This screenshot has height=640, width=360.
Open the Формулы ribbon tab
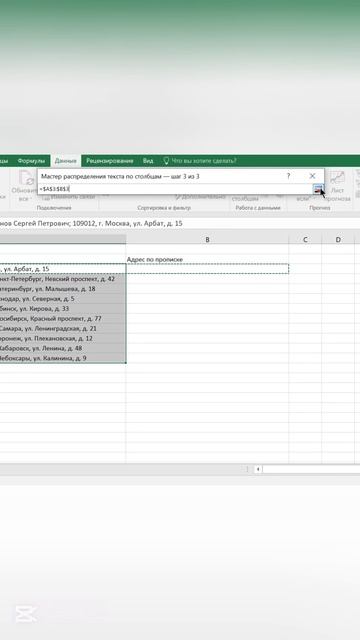(31, 161)
